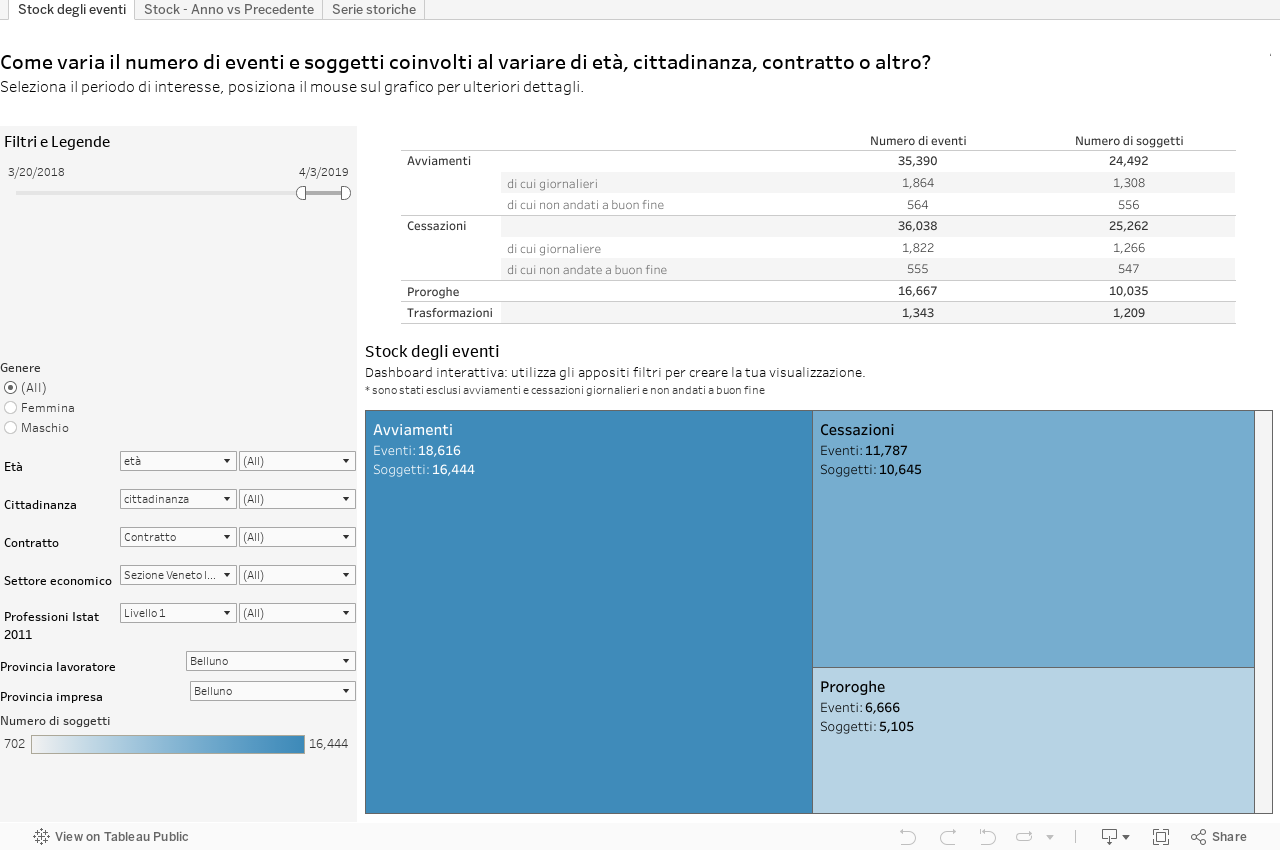This screenshot has height=850, width=1280.
Task: Open the Provincia impresa Belluno dropdown
Action: pyautogui.click(x=273, y=691)
